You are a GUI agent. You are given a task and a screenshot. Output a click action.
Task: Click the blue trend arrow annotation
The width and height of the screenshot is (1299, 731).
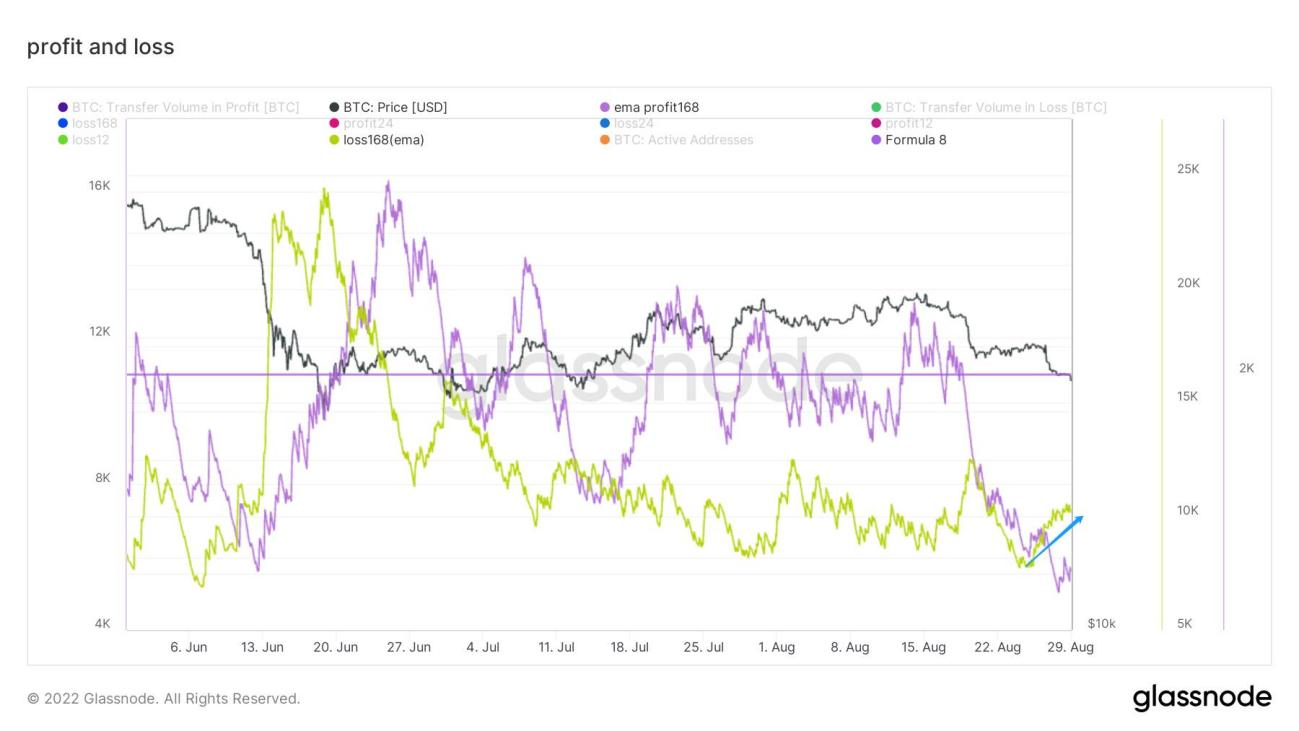coord(1054,541)
